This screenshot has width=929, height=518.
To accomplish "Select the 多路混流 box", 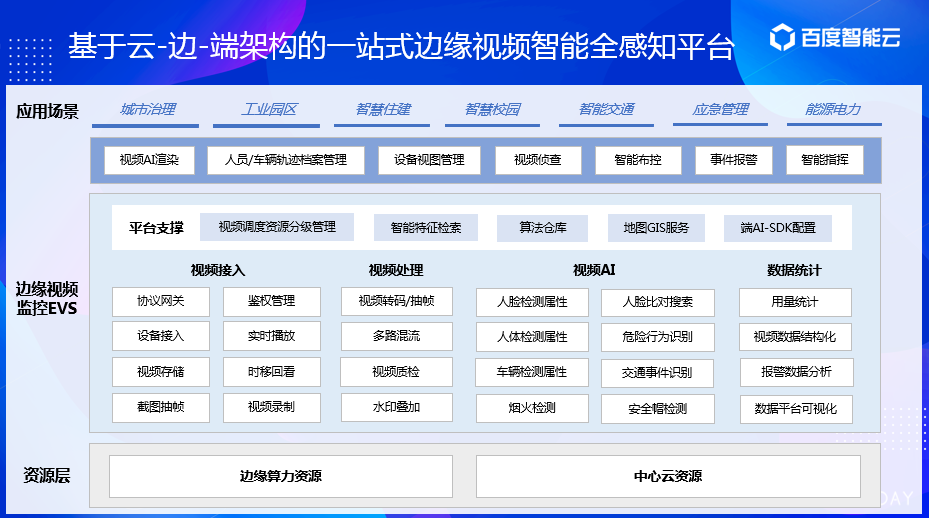I will 396,336.
